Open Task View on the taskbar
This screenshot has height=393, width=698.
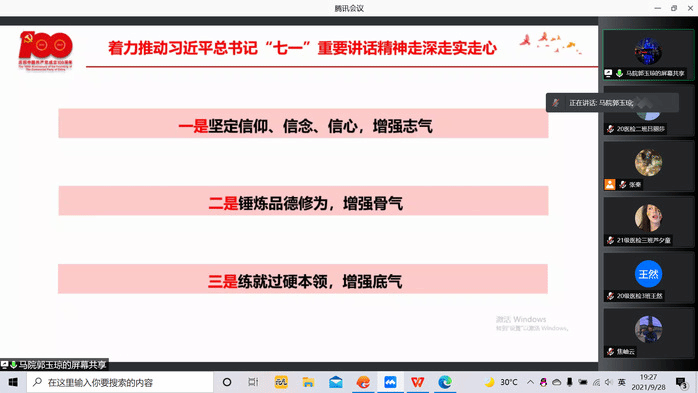253,382
